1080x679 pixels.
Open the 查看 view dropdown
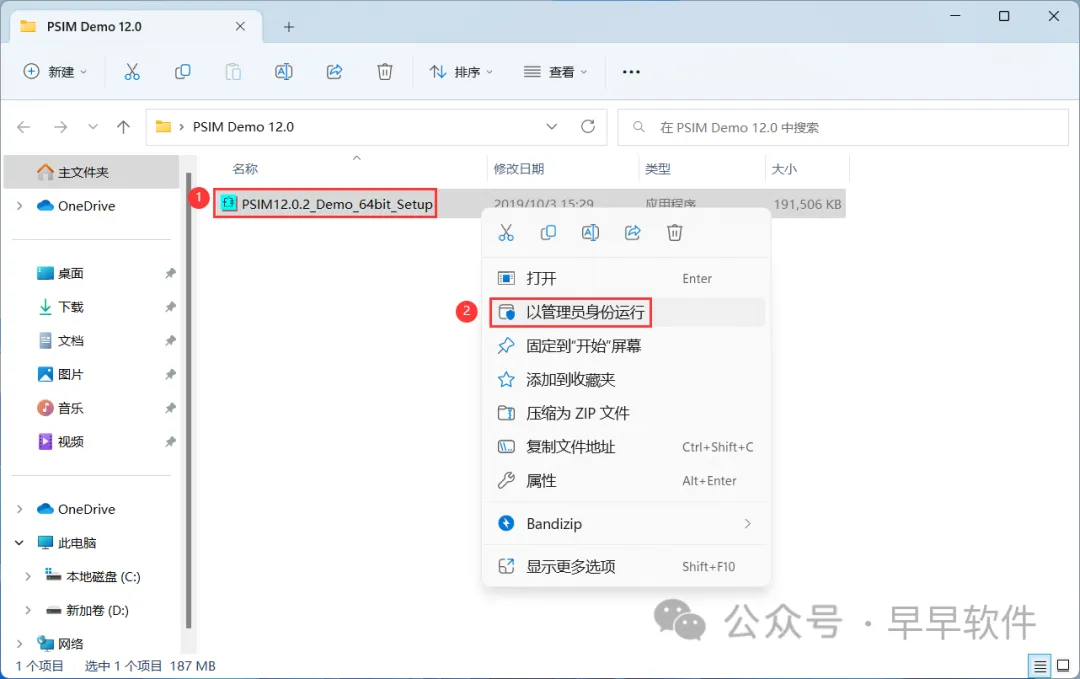(x=555, y=72)
